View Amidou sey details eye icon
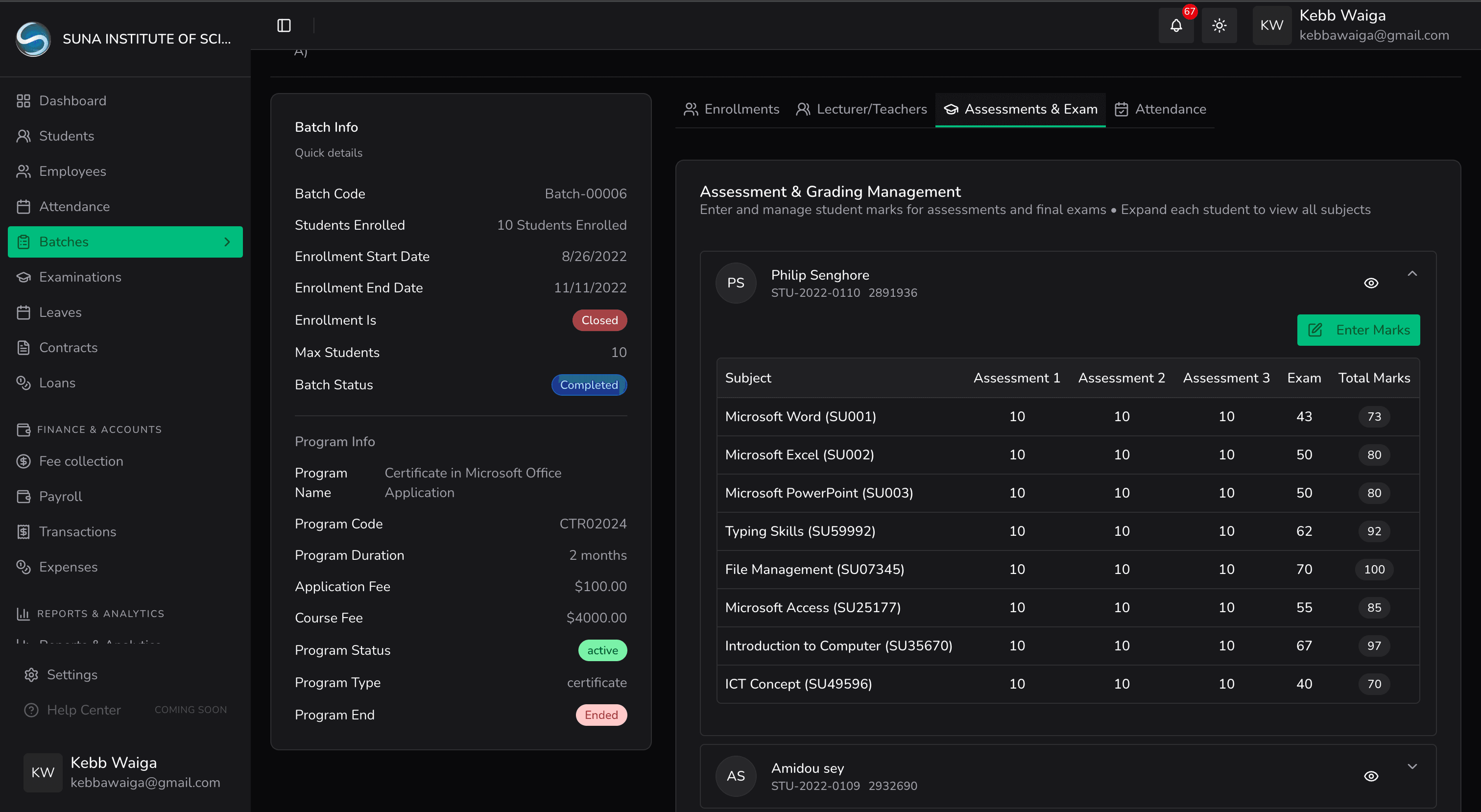 tap(1371, 776)
